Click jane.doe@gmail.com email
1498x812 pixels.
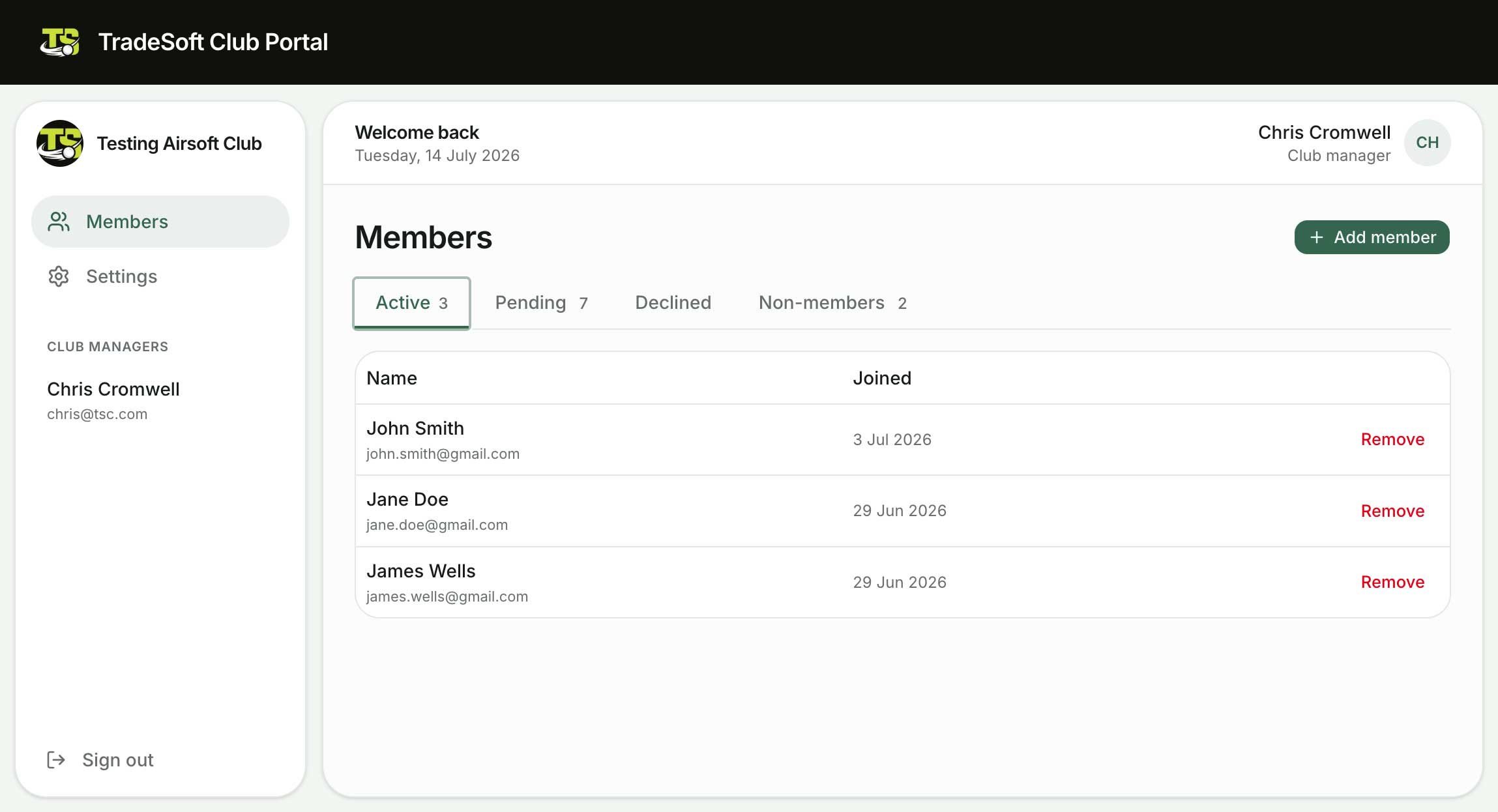tap(437, 525)
